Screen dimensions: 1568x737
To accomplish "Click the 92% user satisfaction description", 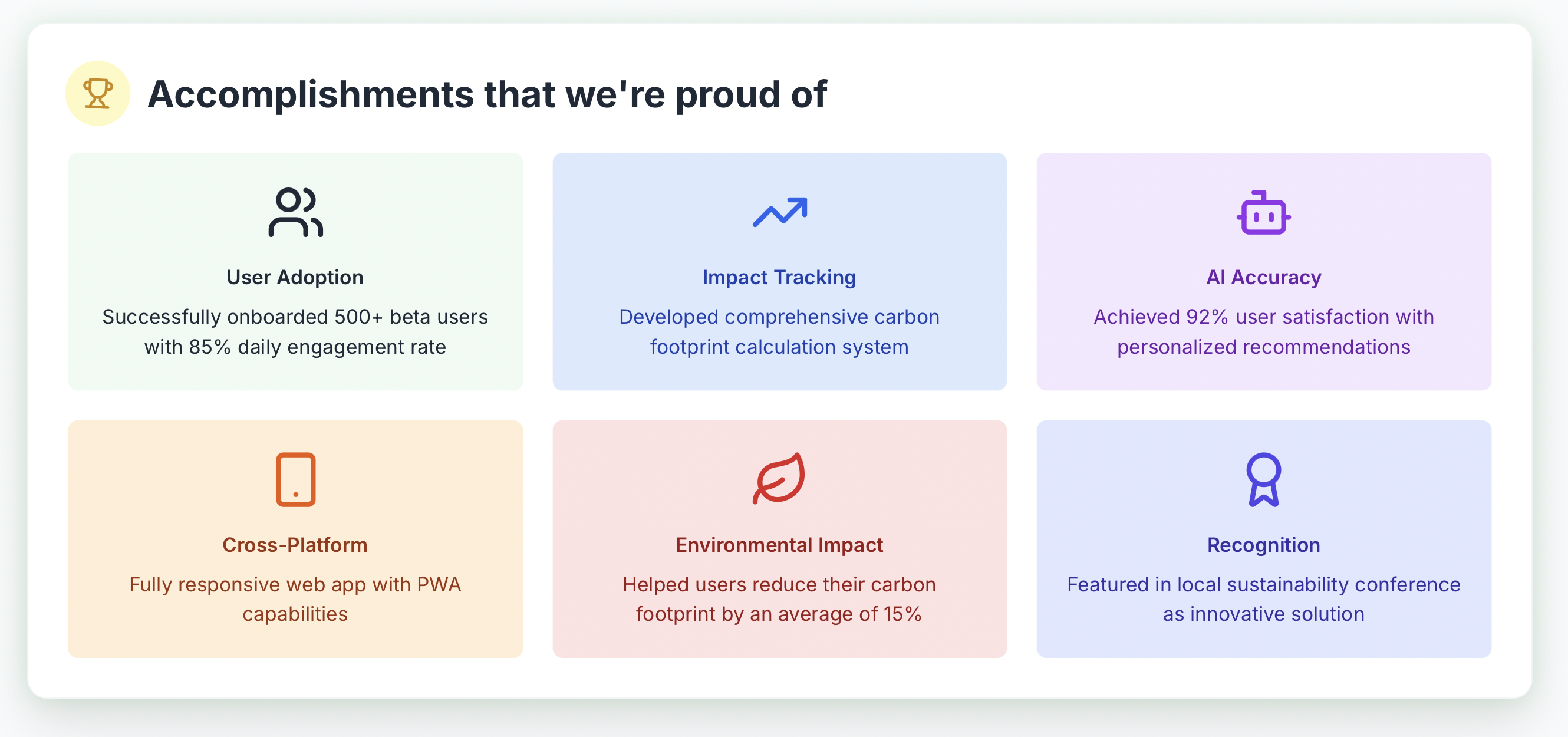I will click(1264, 332).
